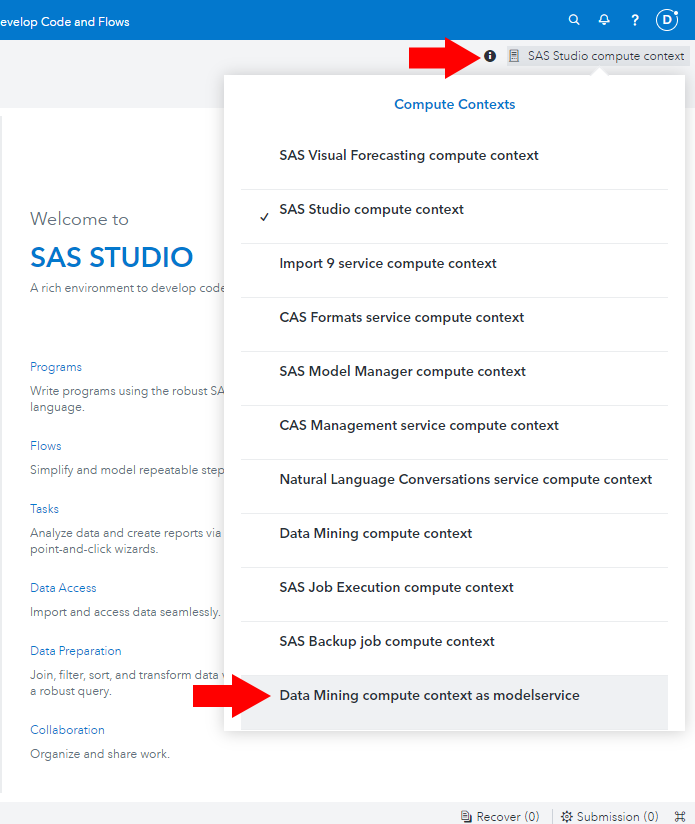Image resolution: width=695 pixels, height=824 pixels.
Task: Open the Flows link
Action: 46,446
